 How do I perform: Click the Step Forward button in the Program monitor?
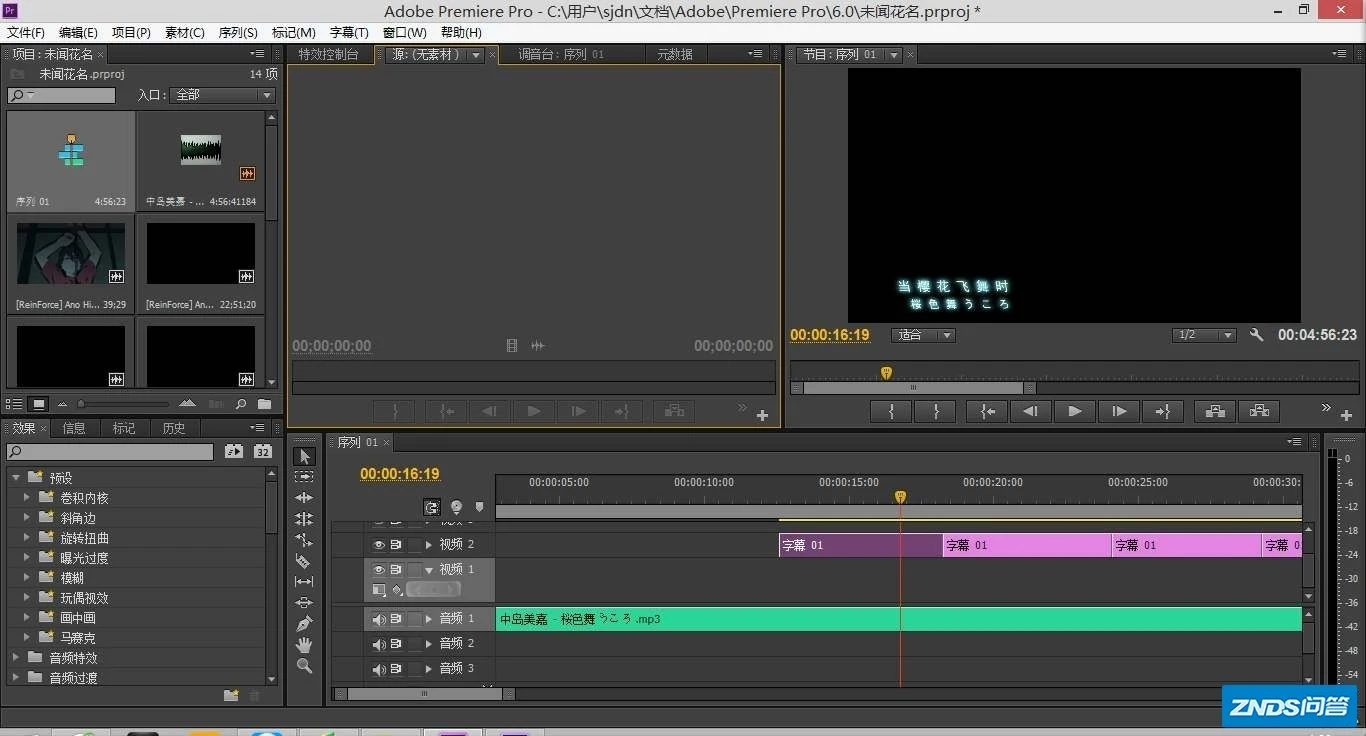coord(1118,411)
